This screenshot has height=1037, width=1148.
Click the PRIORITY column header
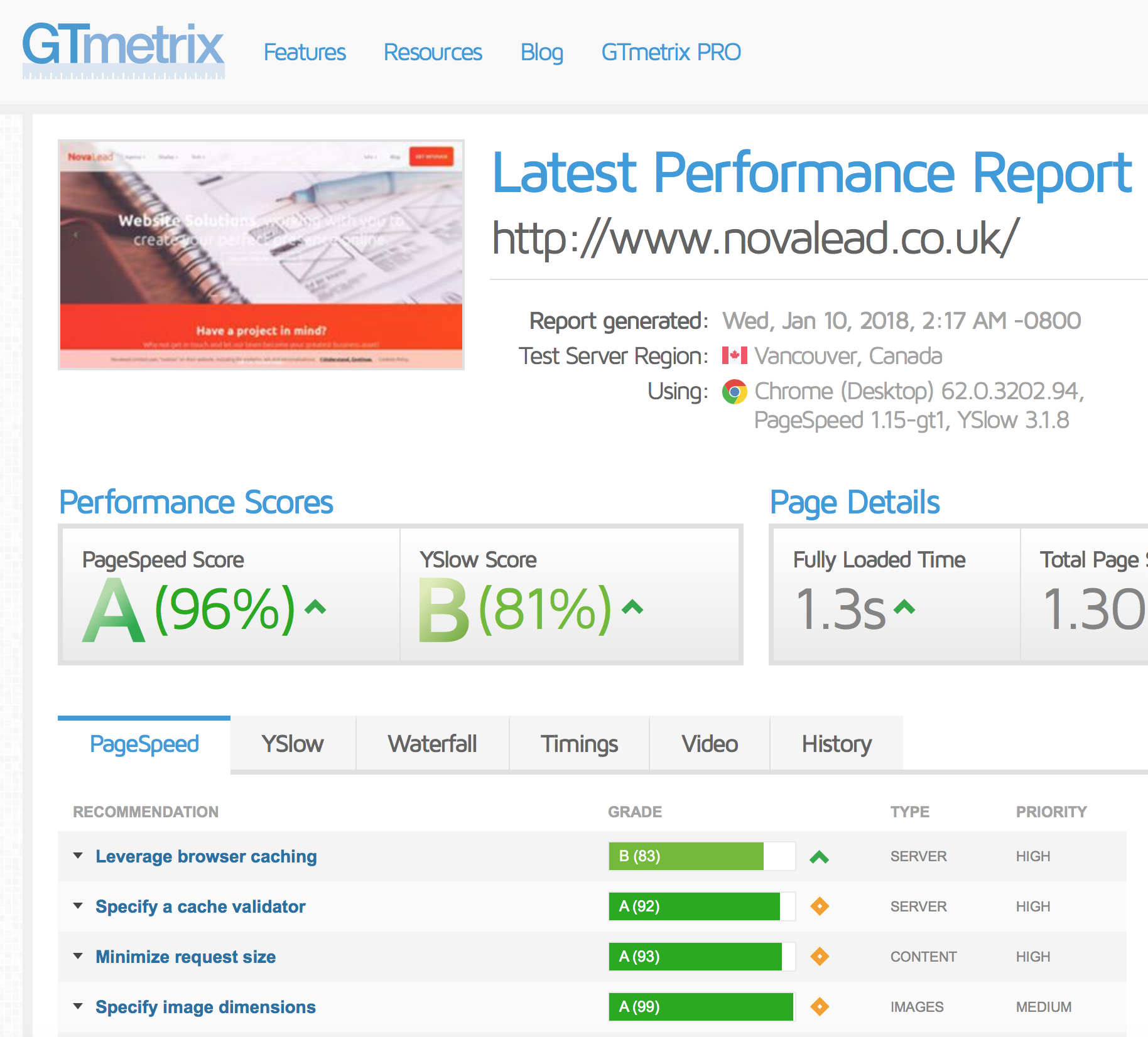1051,812
